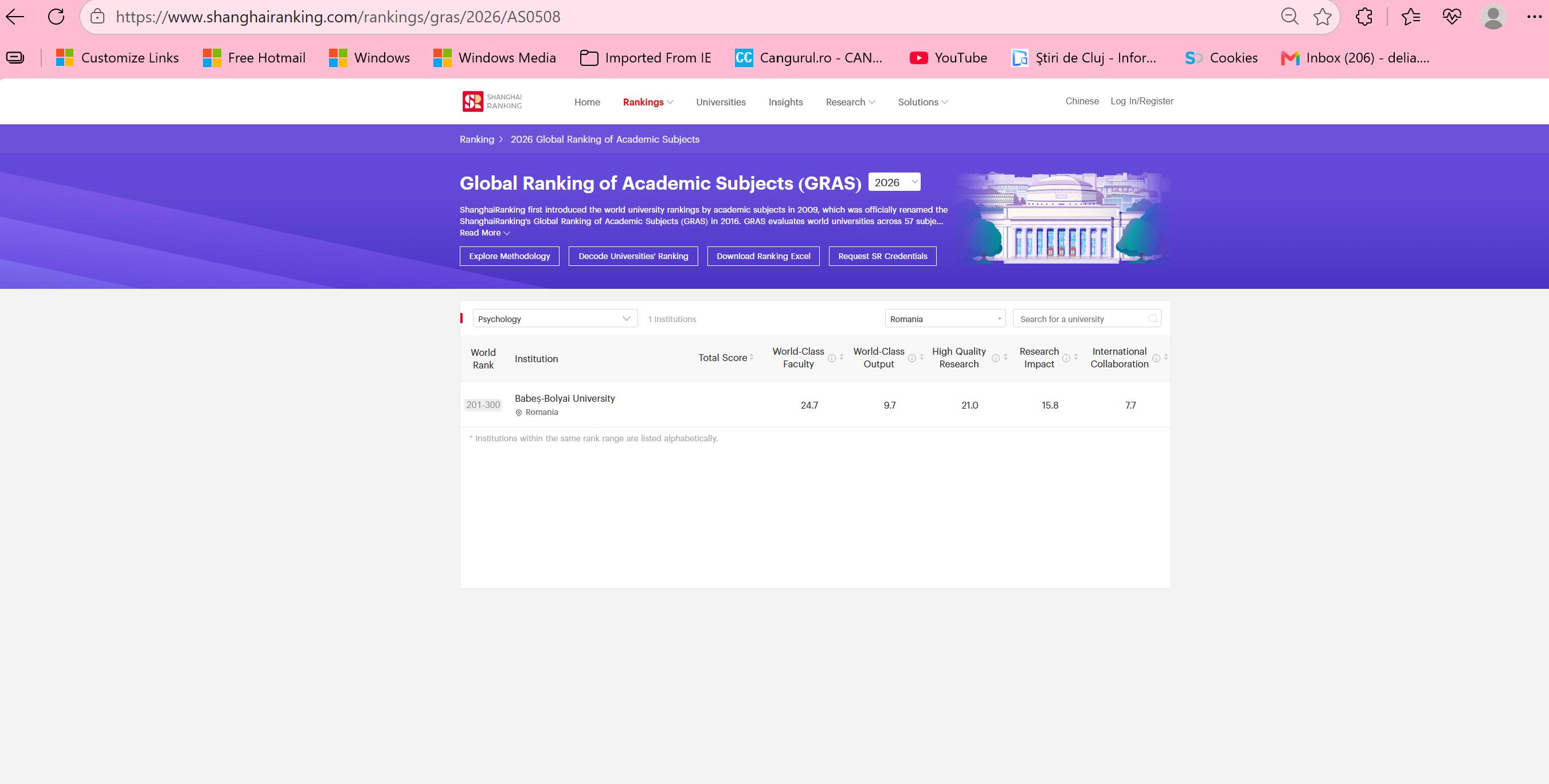Image resolution: width=1549 pixels, height=784 pixels.
Task: Sort by International Collaboration arrows
Action: (x=1166, y=357)
